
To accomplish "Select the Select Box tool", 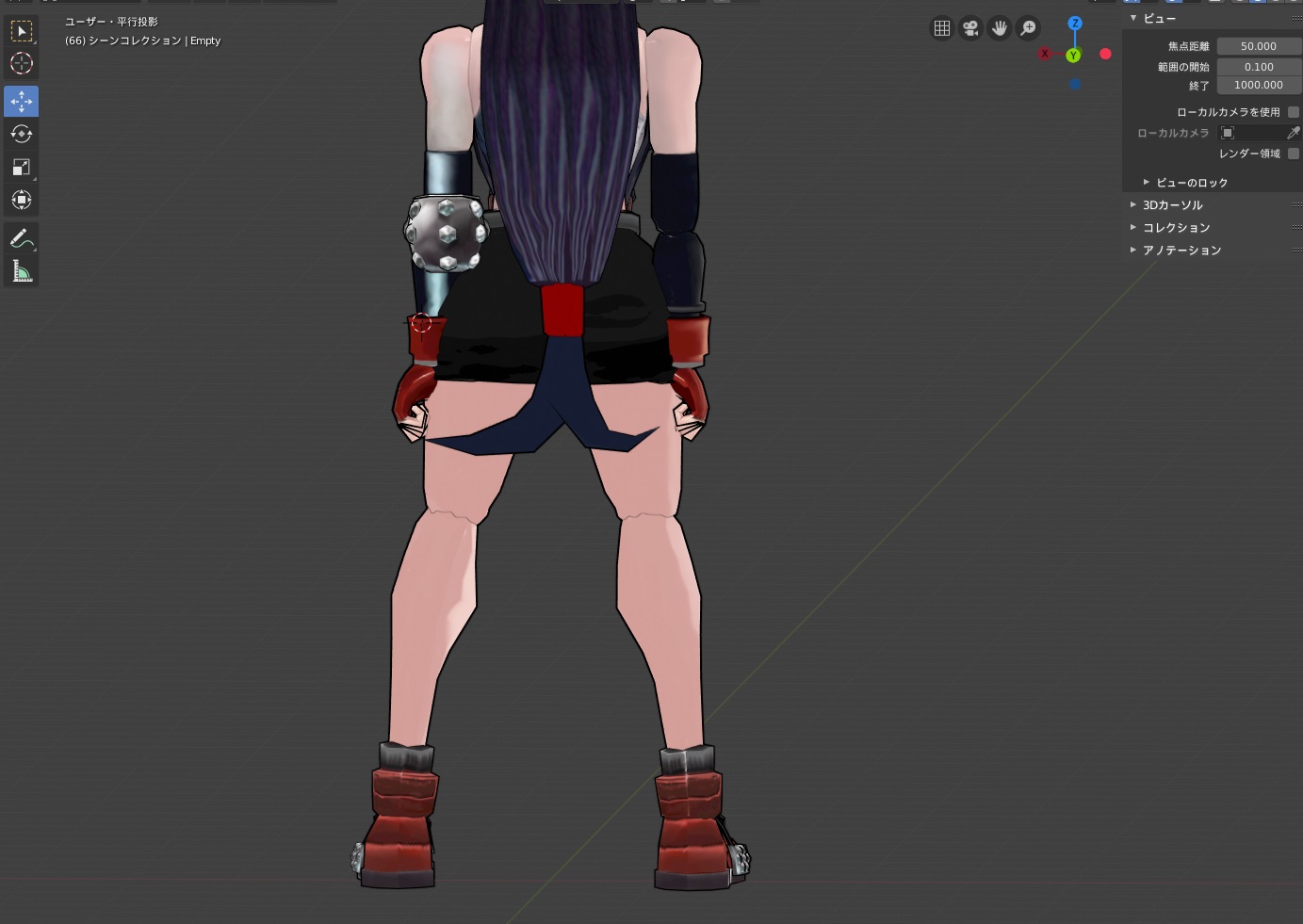I will pyautogui.click(x=22, y=31).
